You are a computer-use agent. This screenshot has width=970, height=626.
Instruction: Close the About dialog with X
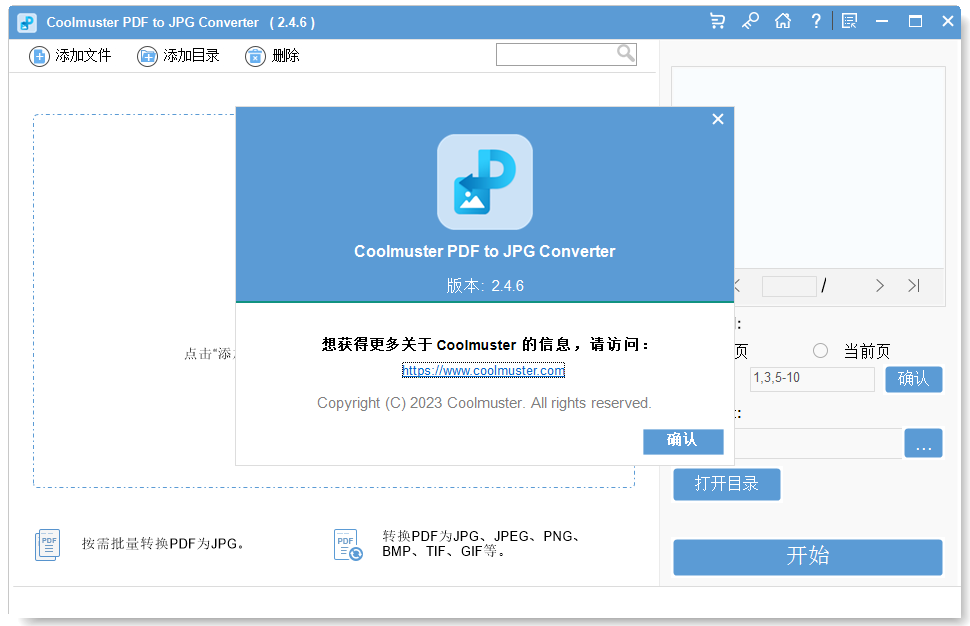point(718,119)
